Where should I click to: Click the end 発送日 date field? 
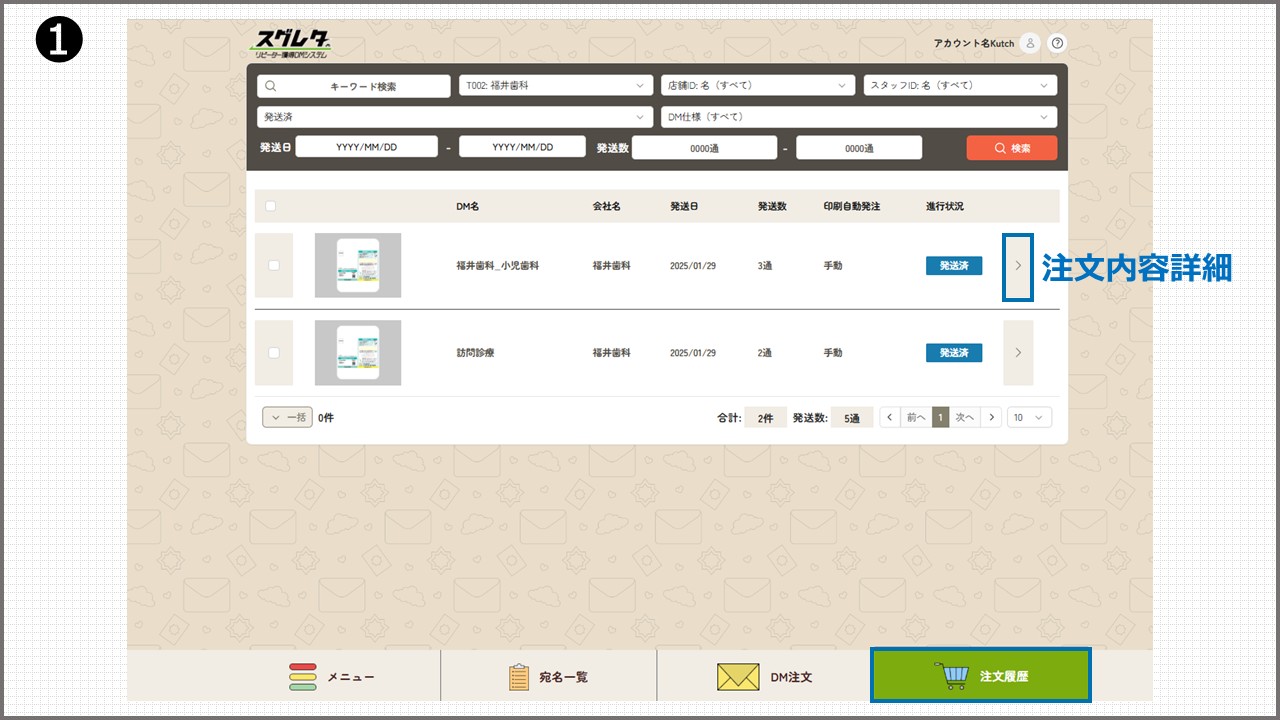[x=522, y=147]
